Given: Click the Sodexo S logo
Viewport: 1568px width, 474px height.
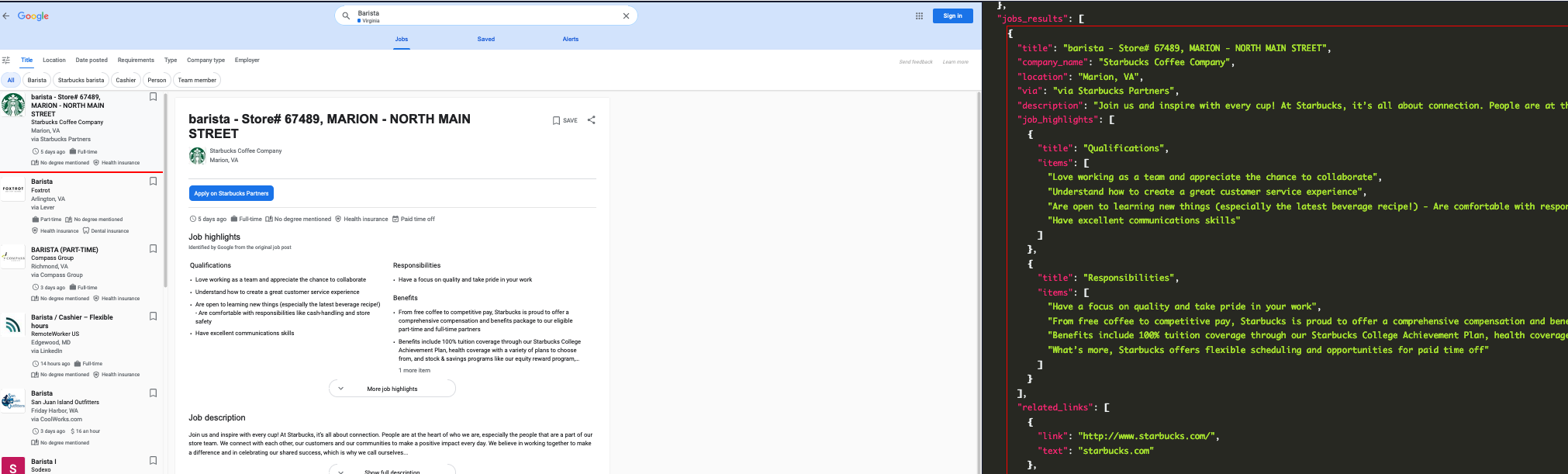Looking at the screenshot, I should coord(13,467).
